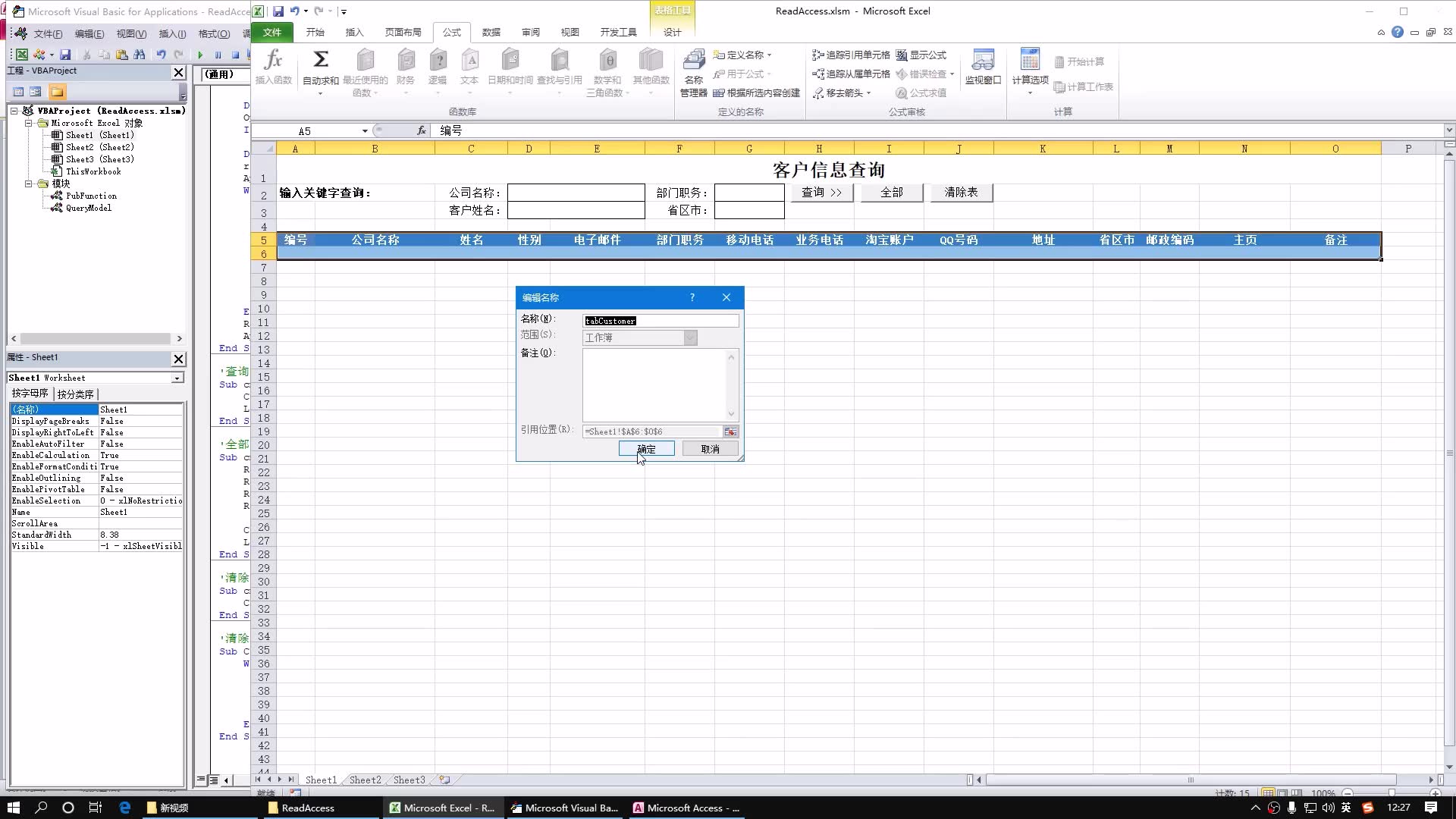Click the collapse-dialog icon beside the reference box
1456x819 pixels.
point(730,431)
